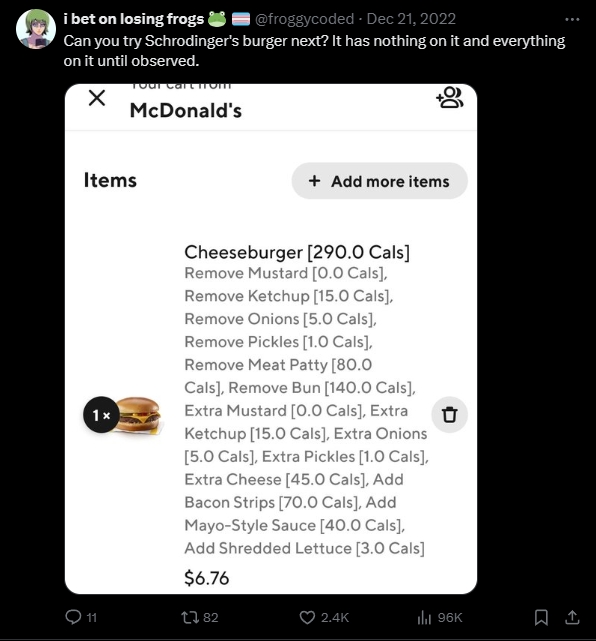Like the tweet with heart icon
This screenshot has width=596, height=641.
point(307,617)
